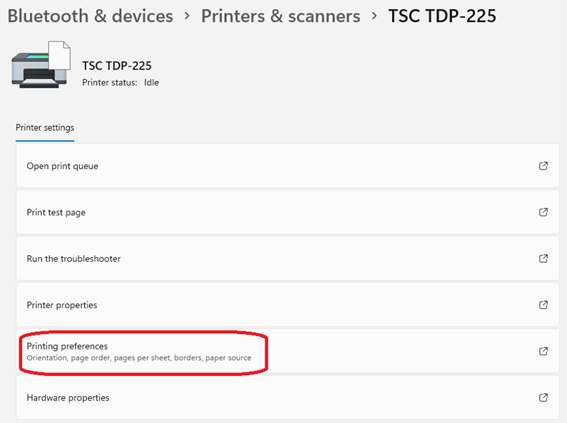This screenshot has height=423, width=567.
Task: Open Printing preferences
Action: pos(287,351)
